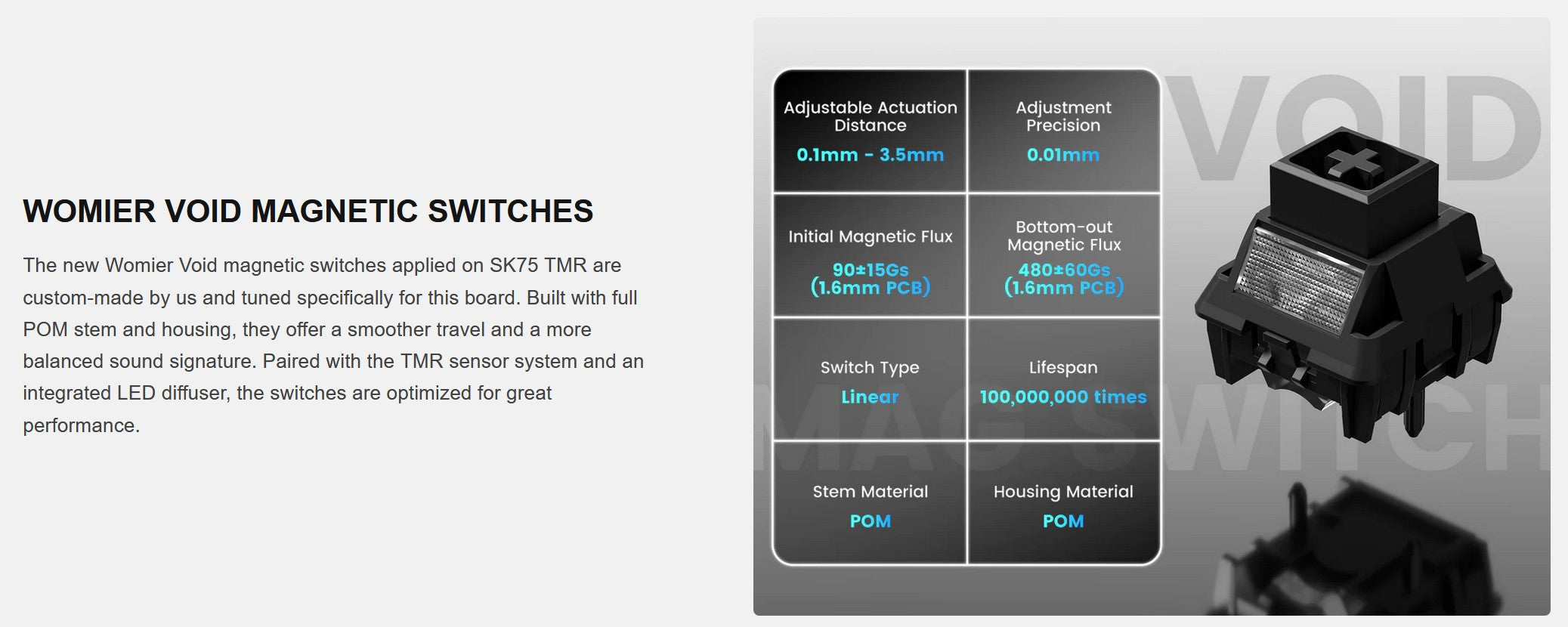Image resolution: width=1568 pixels, height=627 pixels.
Task: Click the Stem Material POM cell
Action: point(870,505)
